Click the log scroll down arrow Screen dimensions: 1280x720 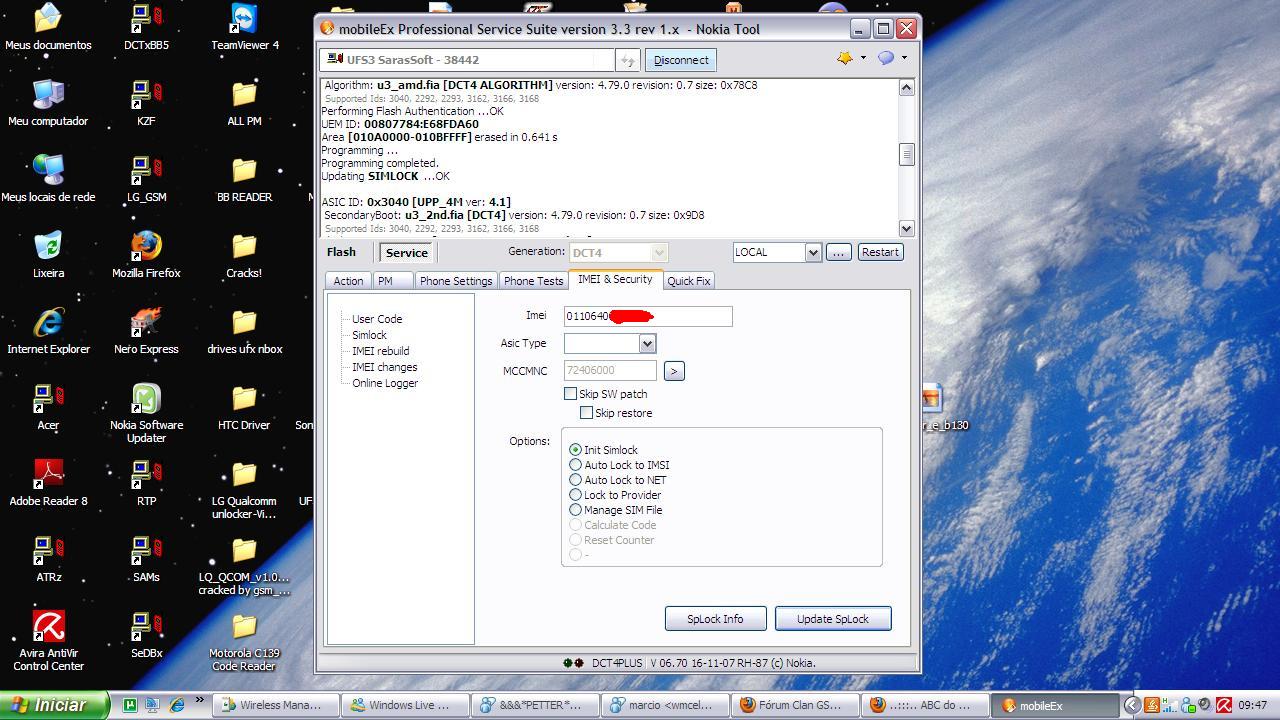907,228
